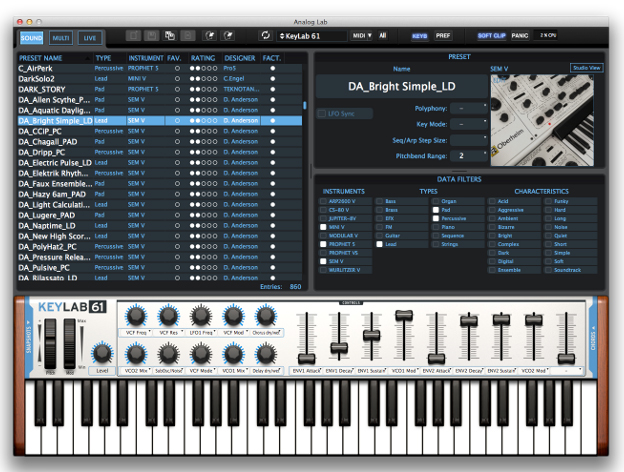Viewport: 624px width, 472px height.
Task: Click the refresh arrows icon beside KeyLab 61
Action: [x=264, y=35]
